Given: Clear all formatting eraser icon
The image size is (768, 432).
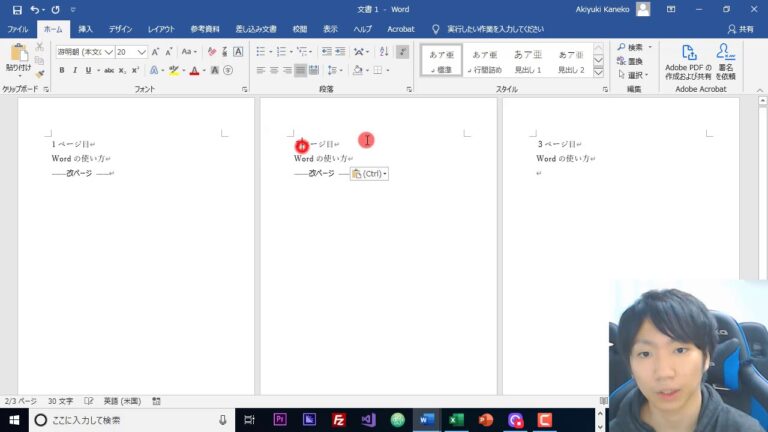Looking at the screenshot, I should [x=212, y=52].
